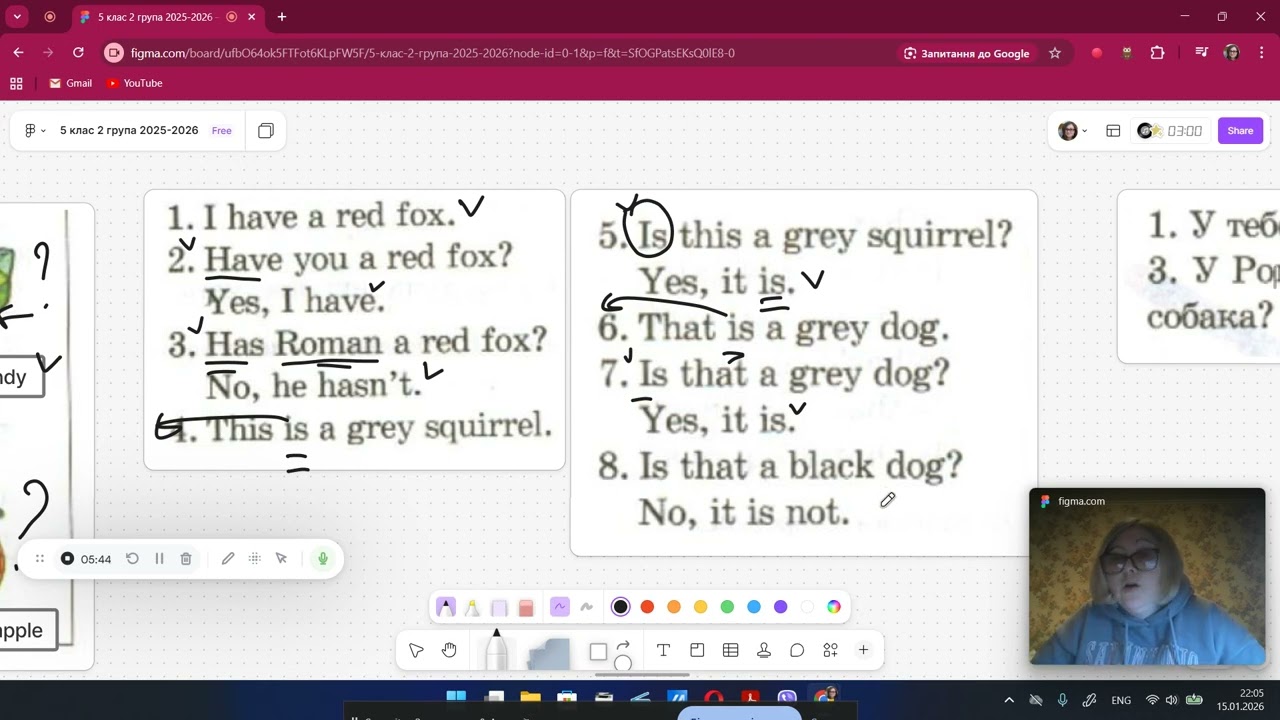This screenshot has width=1280, height=720.
Task: Open the Stamp tool
Action: coord(764,651)
